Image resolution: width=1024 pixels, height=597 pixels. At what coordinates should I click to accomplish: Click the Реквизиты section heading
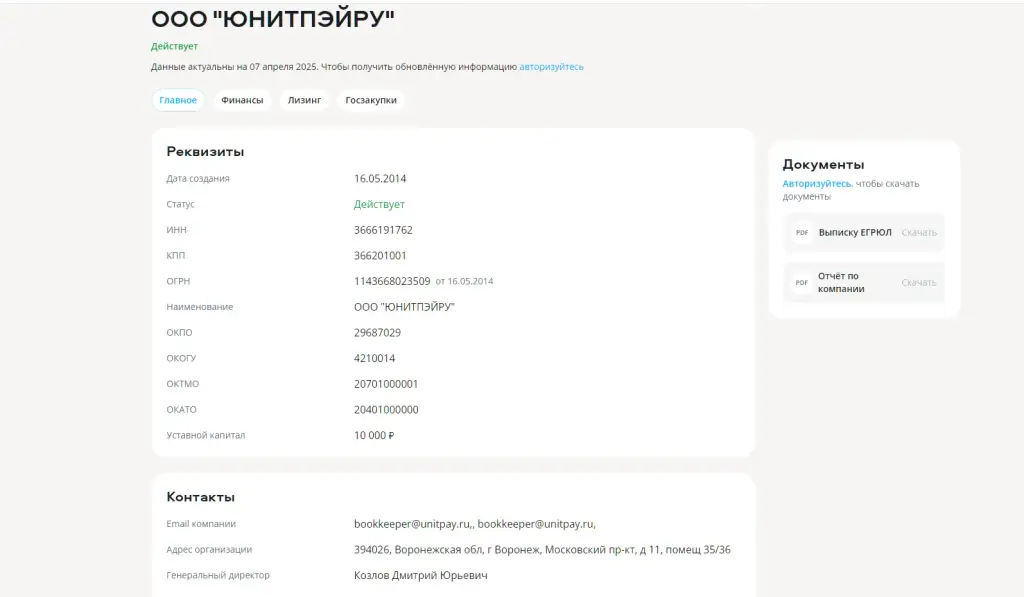coord(205,152)
